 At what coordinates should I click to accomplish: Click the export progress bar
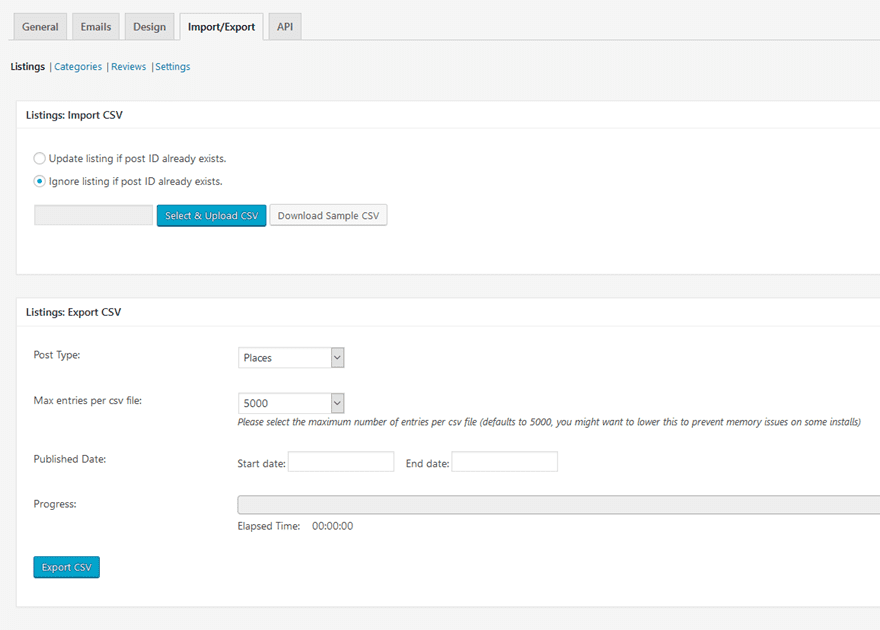(x=557, y=504)
